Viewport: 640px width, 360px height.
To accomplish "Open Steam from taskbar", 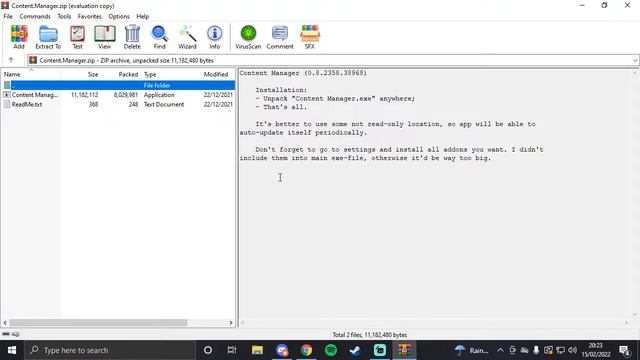I will (355, 350).
